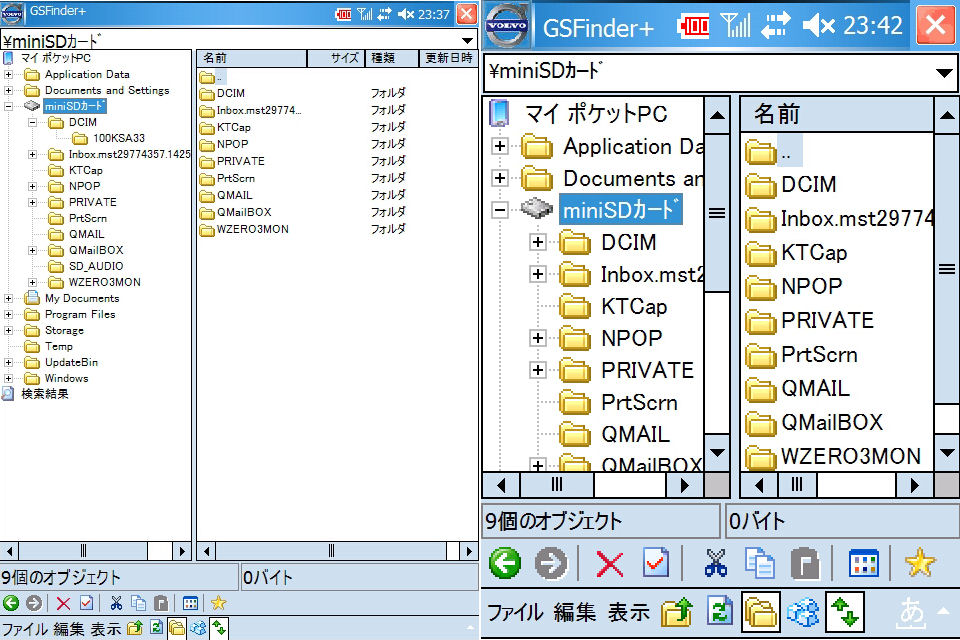Screen dimensions: 960x640
Task: Click the green Back arrow in the enlarged right window
Action: point(505,564)
